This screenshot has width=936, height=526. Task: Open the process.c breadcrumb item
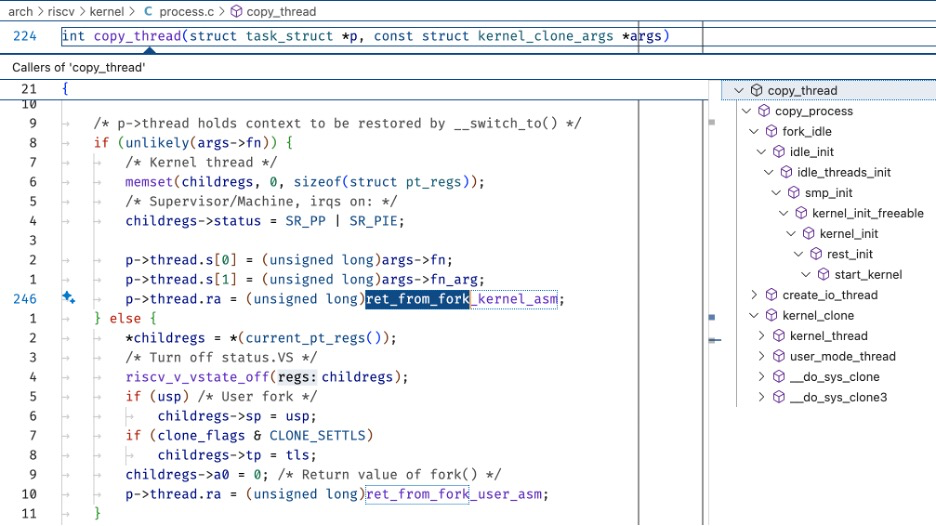[x=188, y=12]
